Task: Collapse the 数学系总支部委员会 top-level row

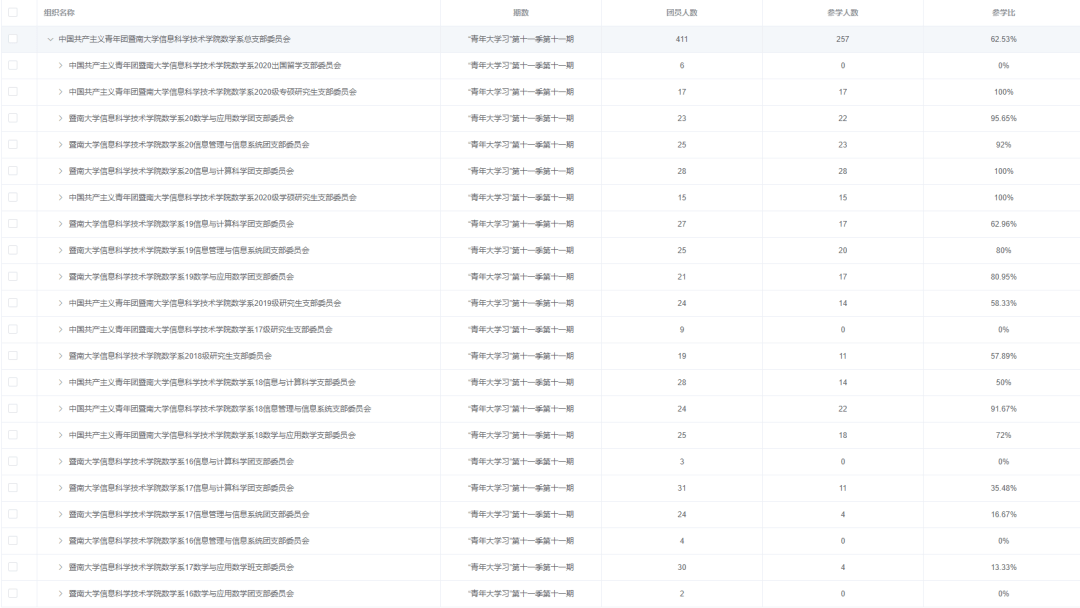Action: [x=50, y=39]
